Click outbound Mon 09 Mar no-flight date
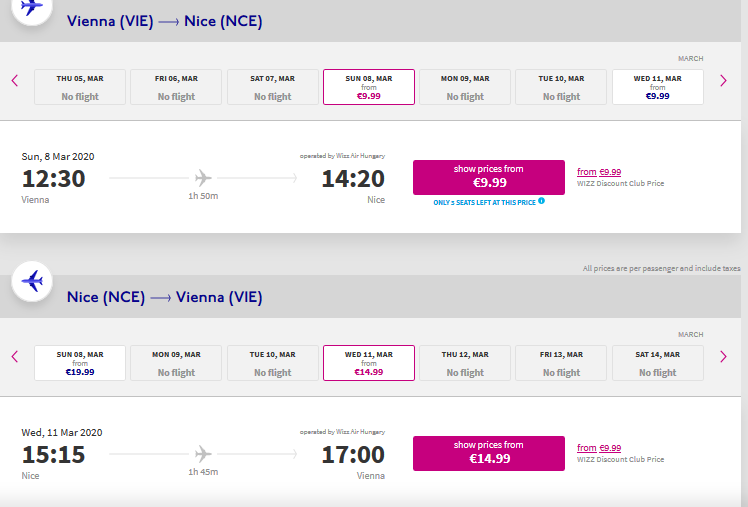The width and height of the screenshot is (748, 507). click(x=465, y=87)
